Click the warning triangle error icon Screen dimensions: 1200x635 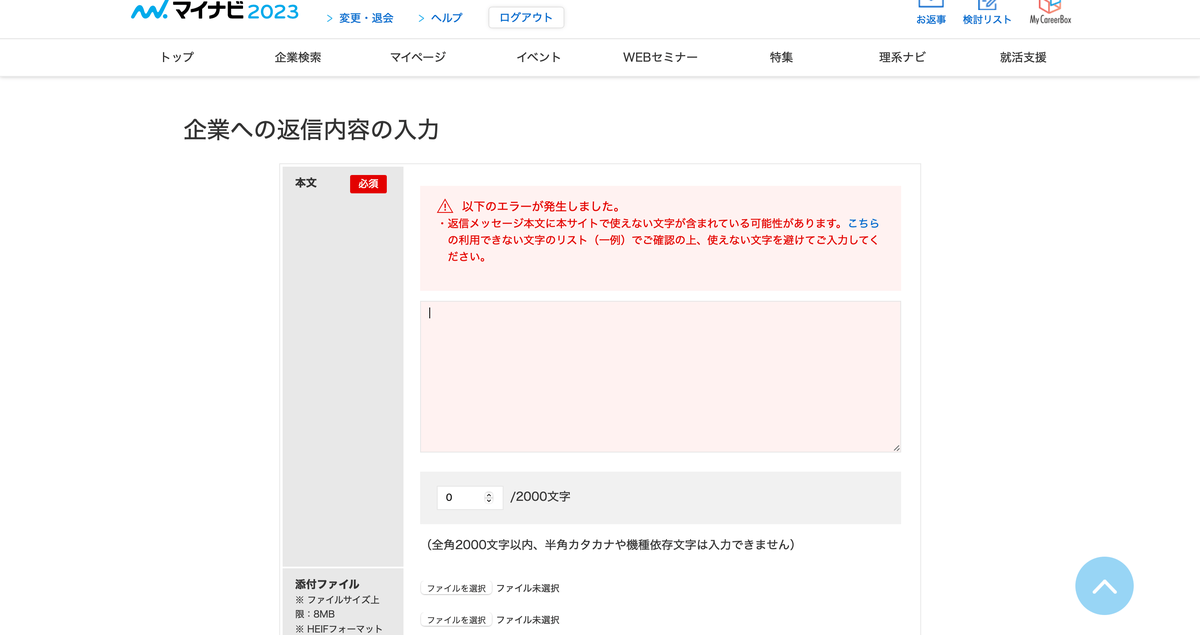[x=445, y=206]
